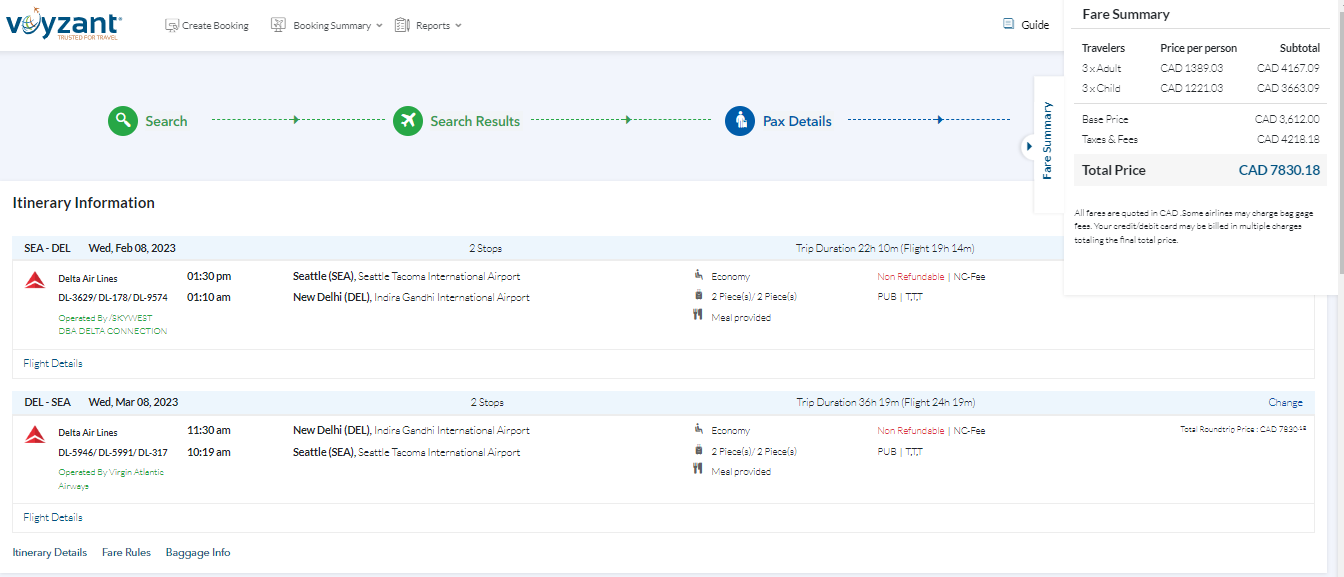
Task: Click the Create Booking icon
Action: click(x=172, y=25)
